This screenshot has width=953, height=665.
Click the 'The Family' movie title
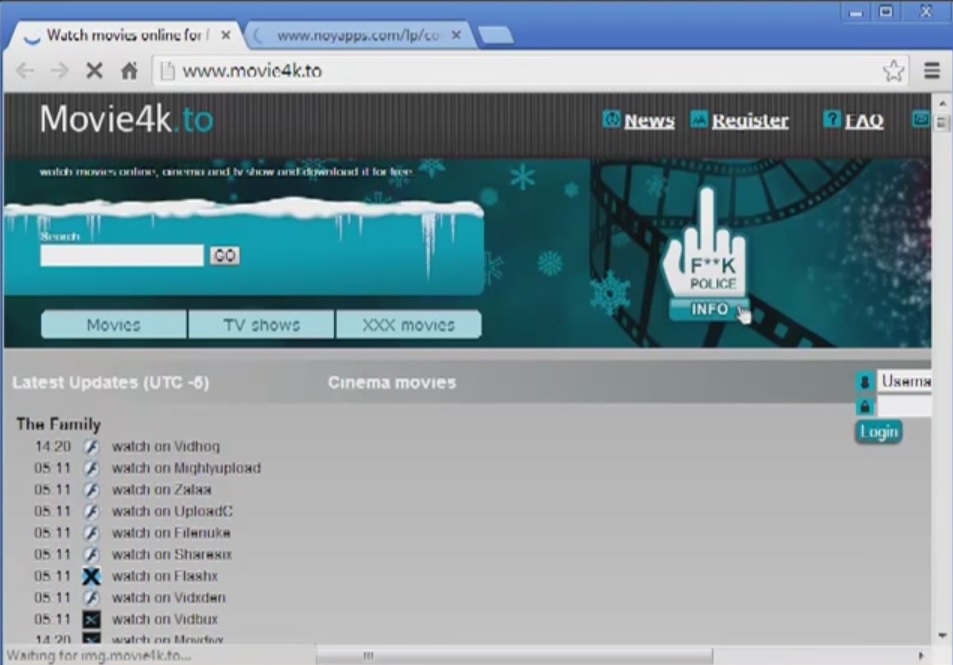click(x=58, y=424)
